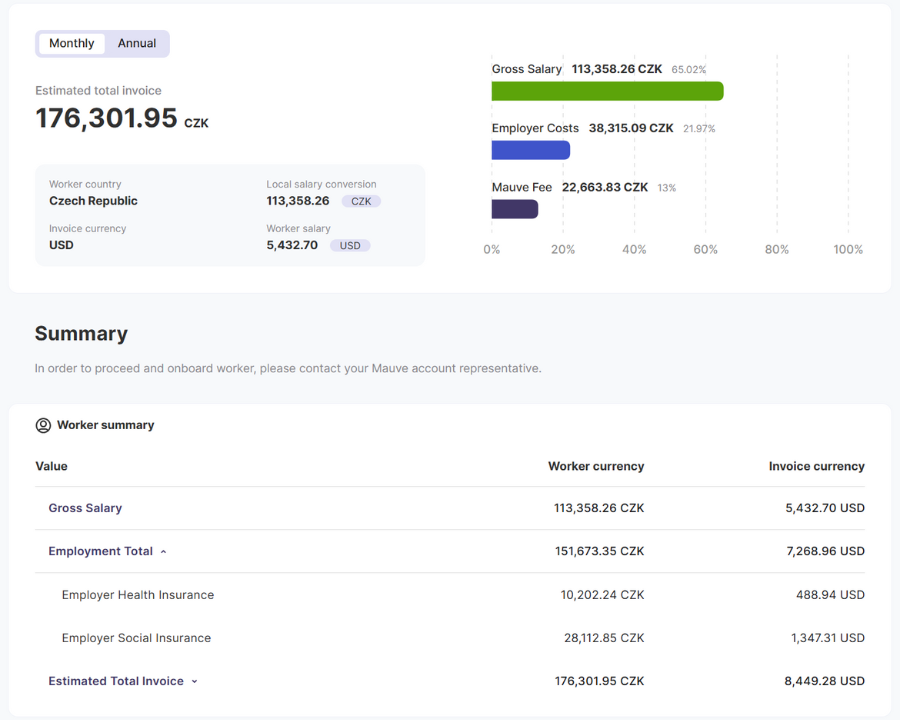The height and width of the screenshot is (720, 900).
Task: Click the Employment Total row label
Action: (x=100, y=551)
